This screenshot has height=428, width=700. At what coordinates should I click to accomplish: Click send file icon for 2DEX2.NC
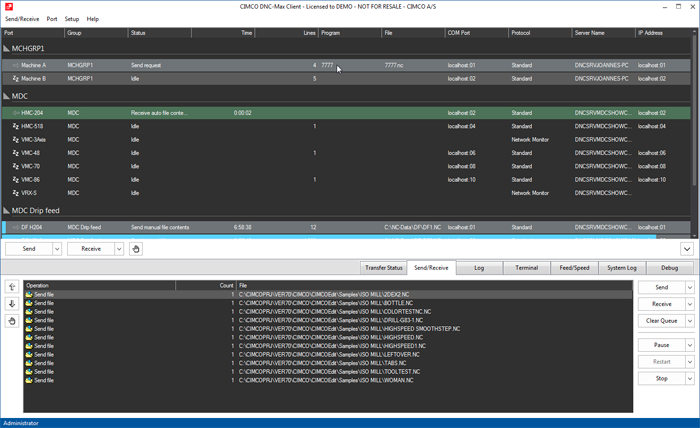(x=29, y=295)
